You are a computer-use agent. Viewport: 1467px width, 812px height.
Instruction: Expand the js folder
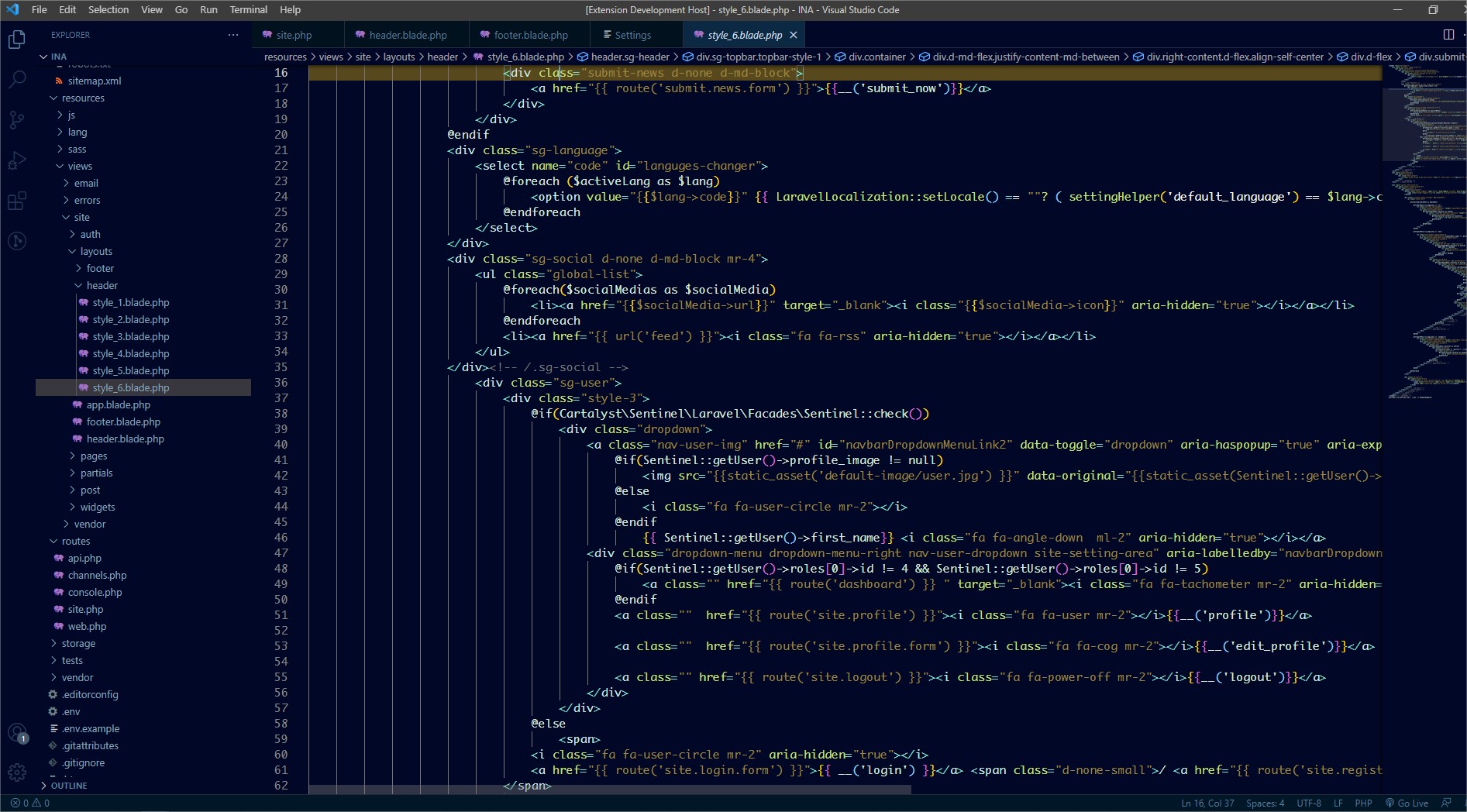point(71,115)
